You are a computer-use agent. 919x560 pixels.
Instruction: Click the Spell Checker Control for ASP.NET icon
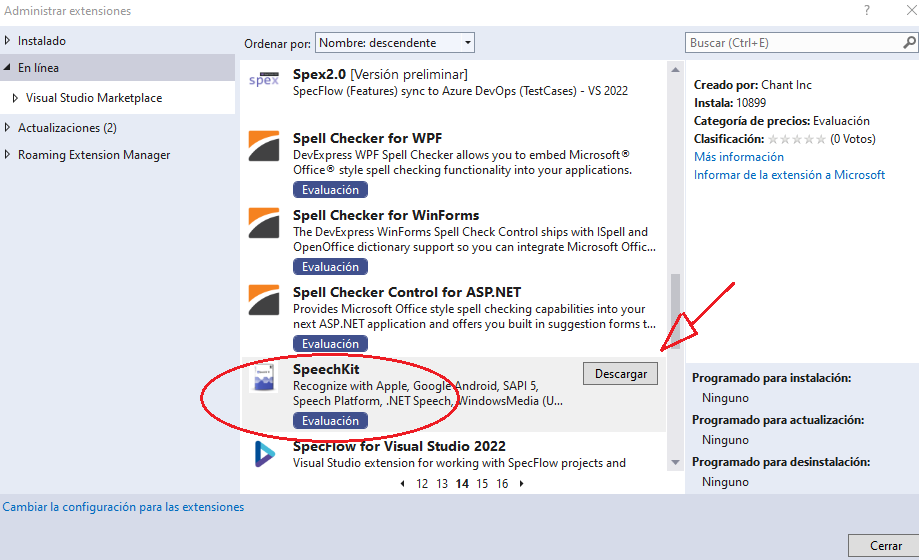click(264, 300)
